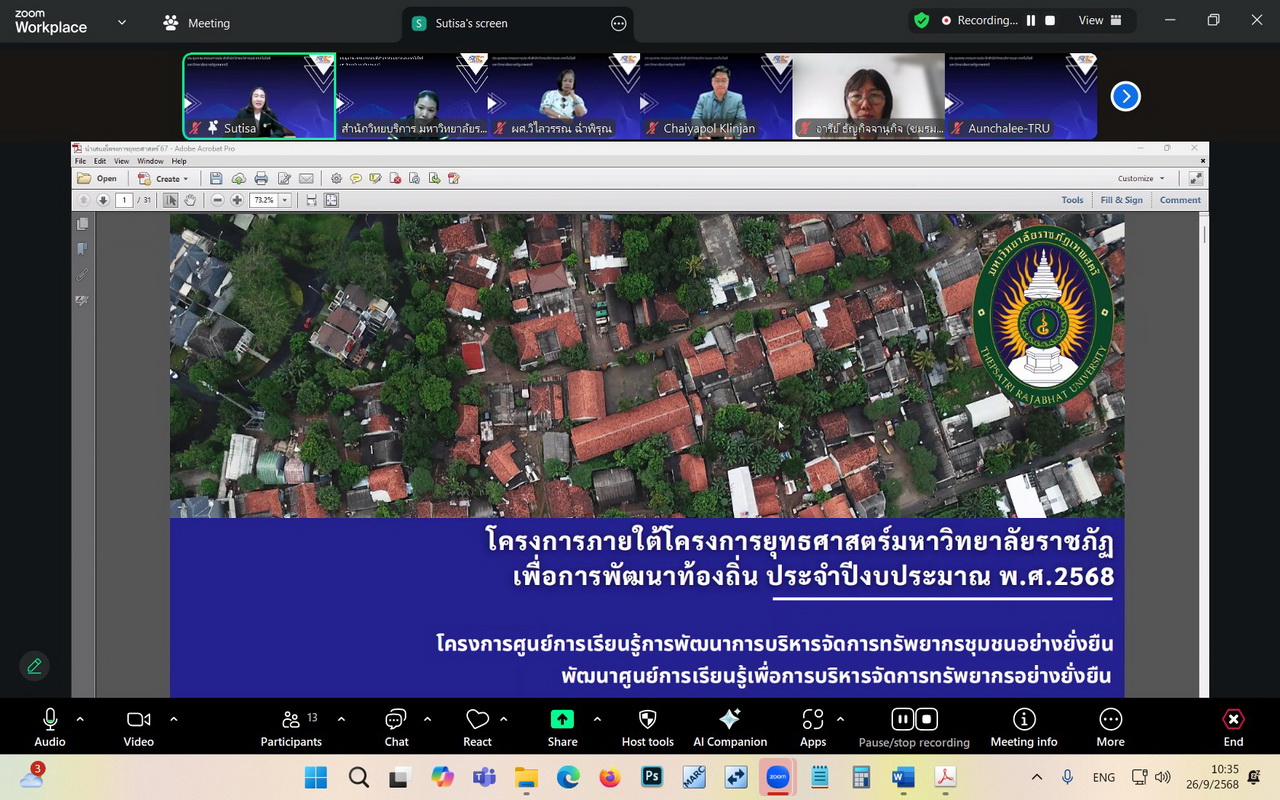
Task: Open the Chat panel
Action: 396,727
